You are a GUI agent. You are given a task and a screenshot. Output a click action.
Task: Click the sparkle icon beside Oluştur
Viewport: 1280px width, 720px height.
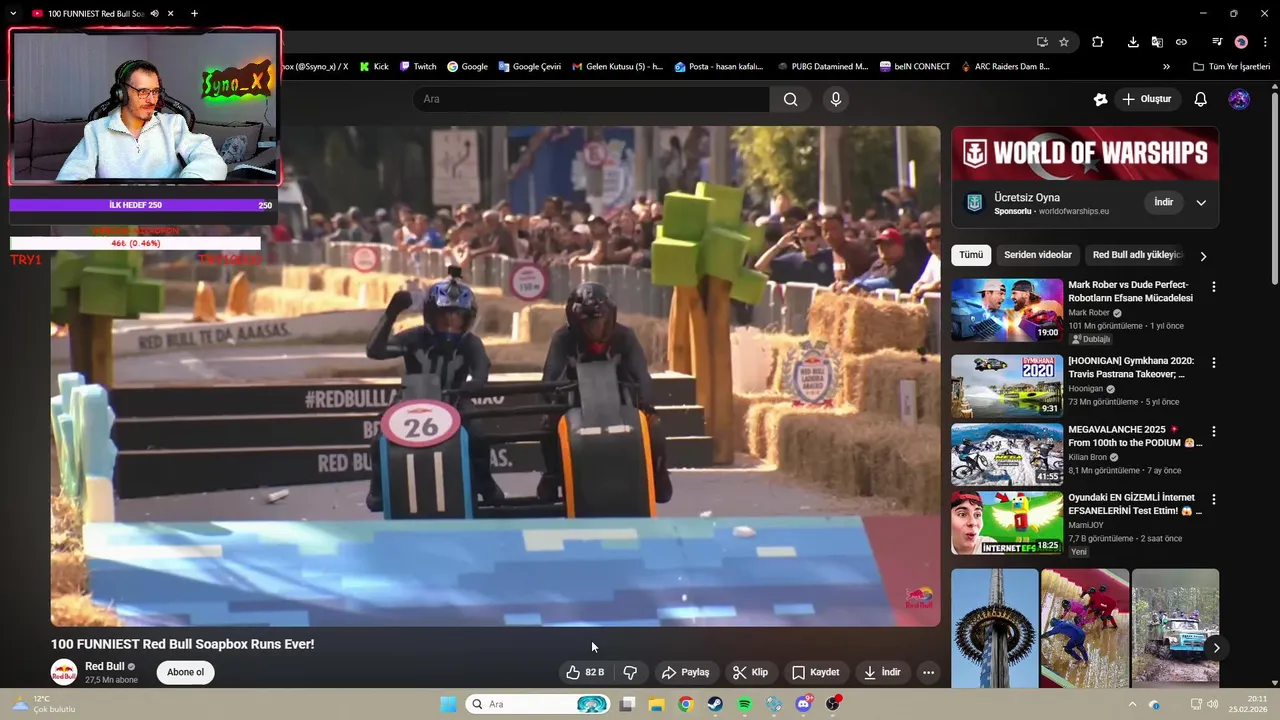pos(1100,99)
